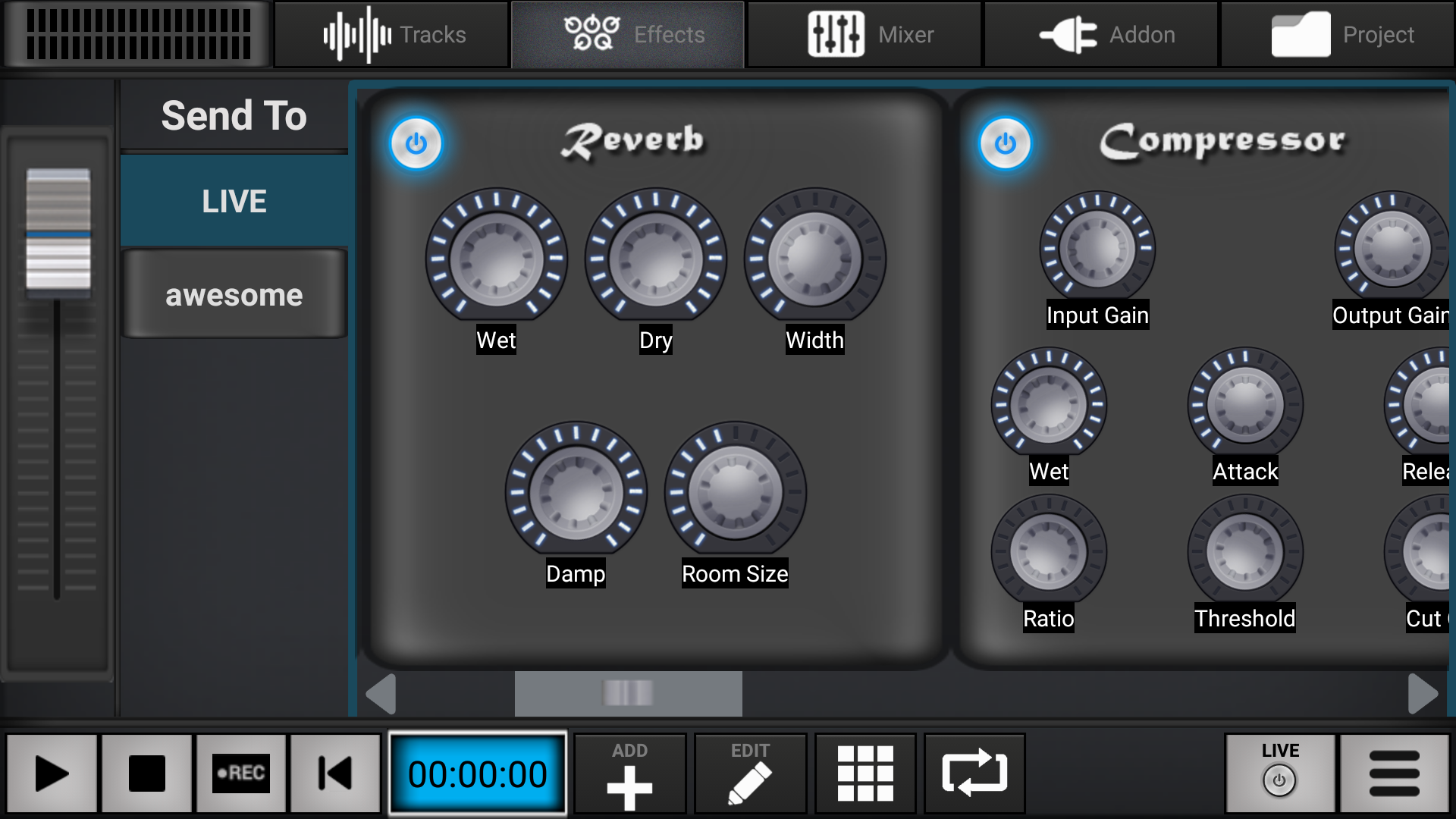The width and height of the screenshot is (1456, 819).
Task: Open the EDIT pencil tool
Action: coord(749,773)
